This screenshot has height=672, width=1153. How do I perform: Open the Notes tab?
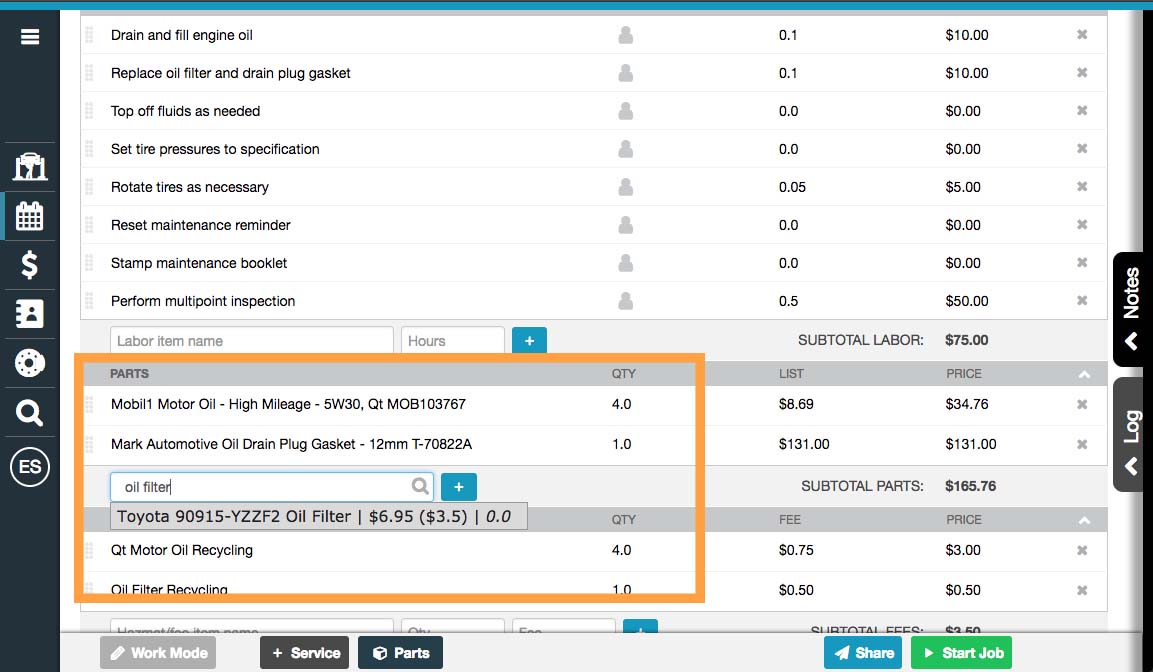coord(1133,310)
